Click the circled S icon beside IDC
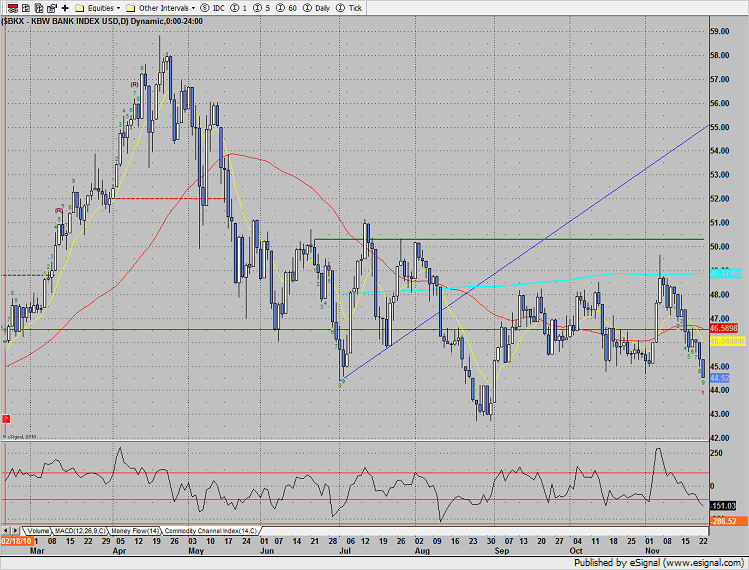Image resolution: width=749 pixels, height=570 pixels. tap(205, 8)
